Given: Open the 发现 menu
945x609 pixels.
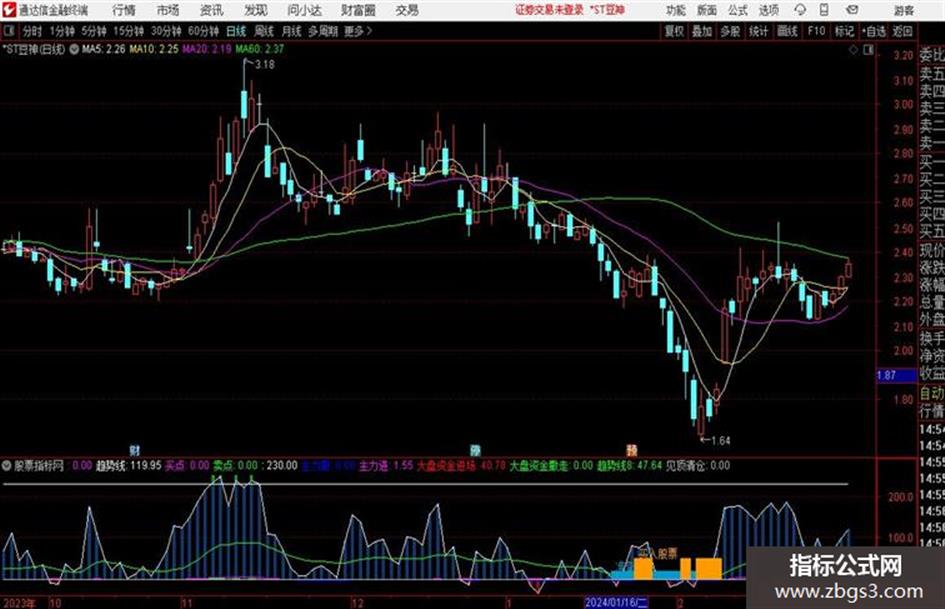Looking at the screenshot, I should [256, 10].
